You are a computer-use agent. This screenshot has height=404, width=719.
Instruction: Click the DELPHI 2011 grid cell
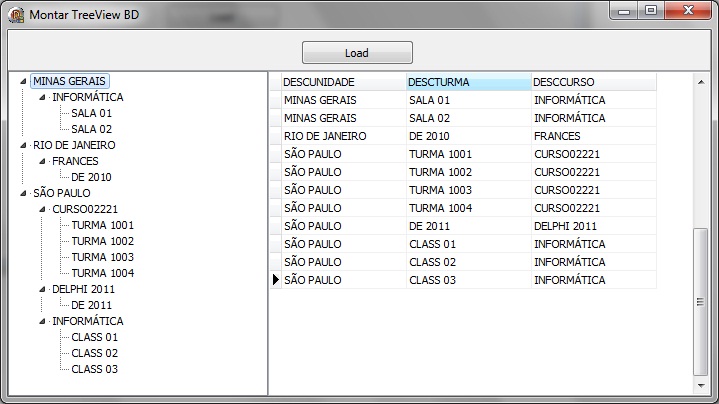click(592, 226)
